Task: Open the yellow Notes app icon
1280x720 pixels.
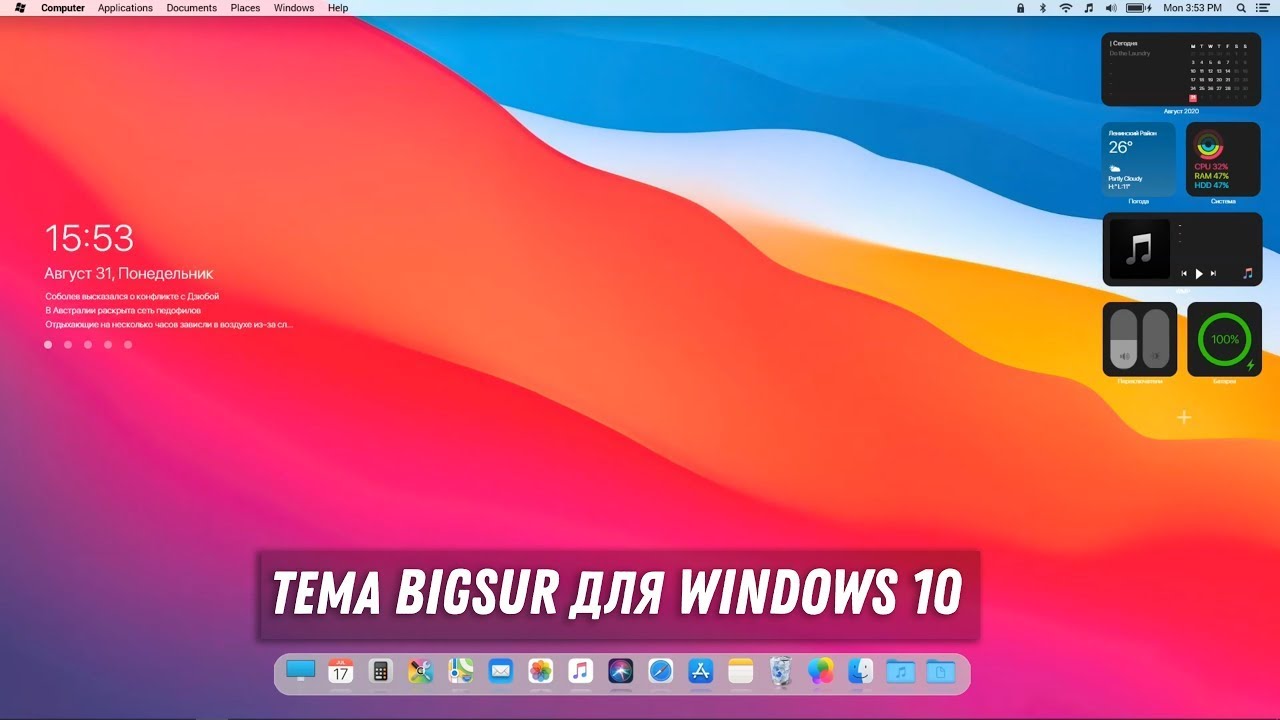Action: click(740, 671)
